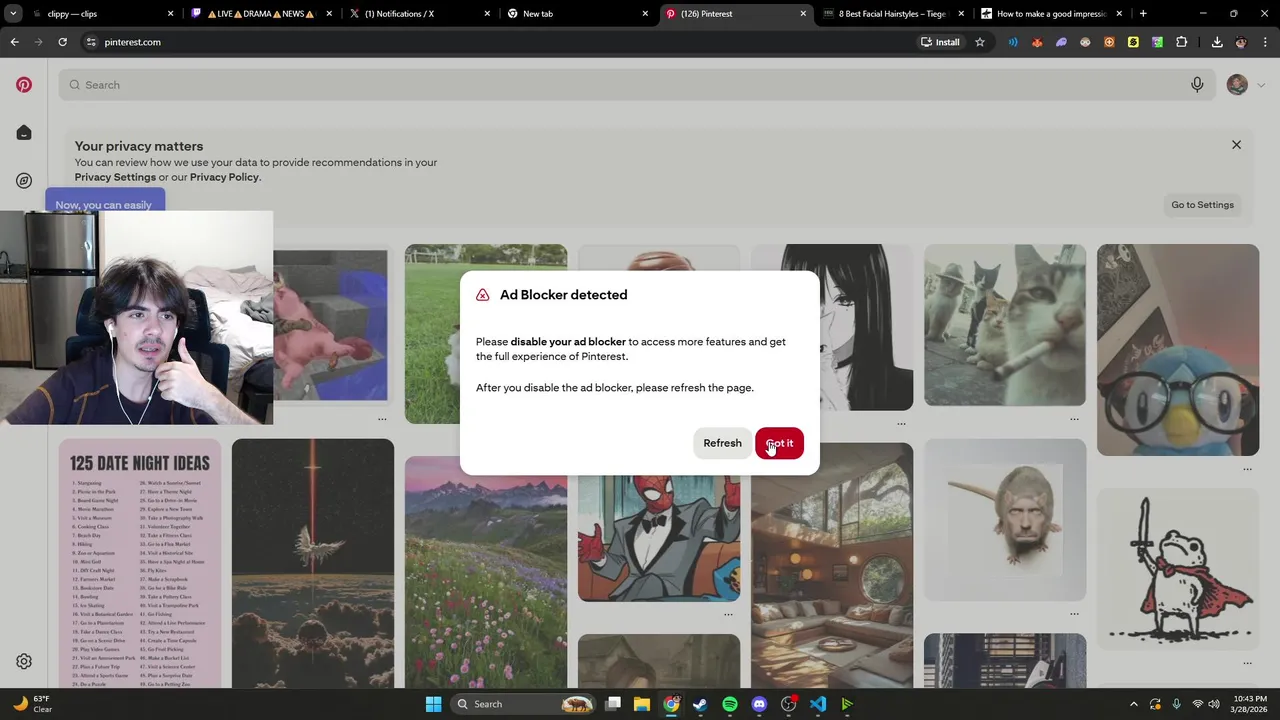This screenshot has height=720, width=1280.
Task: Open Privacy Policy link
Action: [x=224, y=177]
